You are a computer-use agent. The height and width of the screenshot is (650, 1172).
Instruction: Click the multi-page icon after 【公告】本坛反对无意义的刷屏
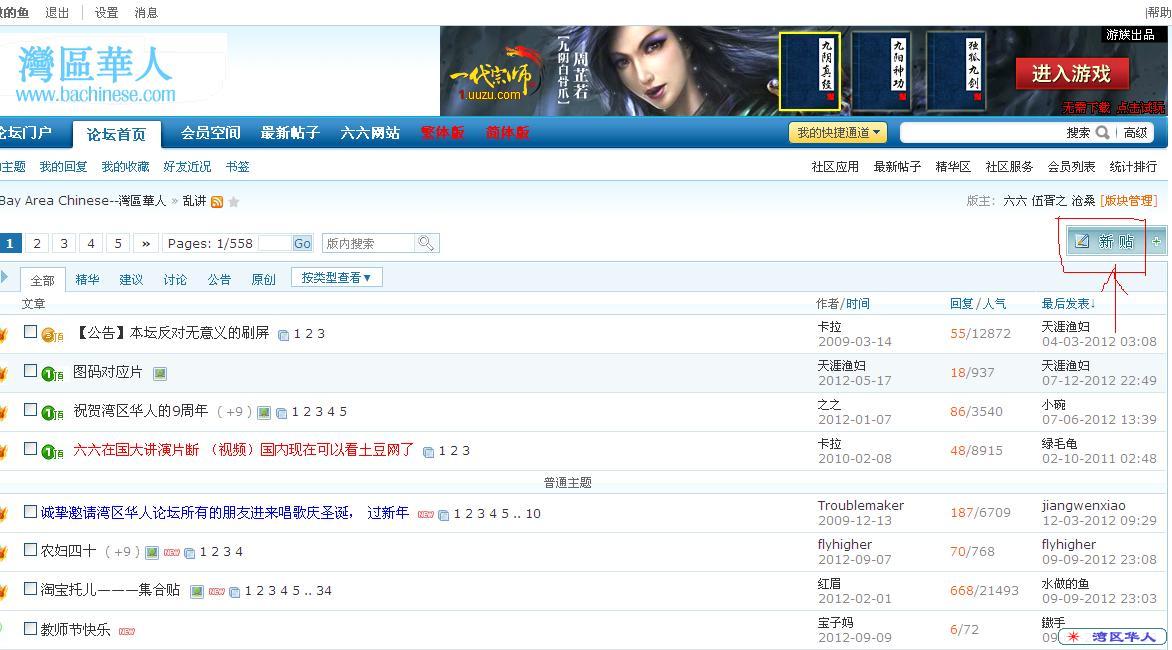[x=284, y=335]
